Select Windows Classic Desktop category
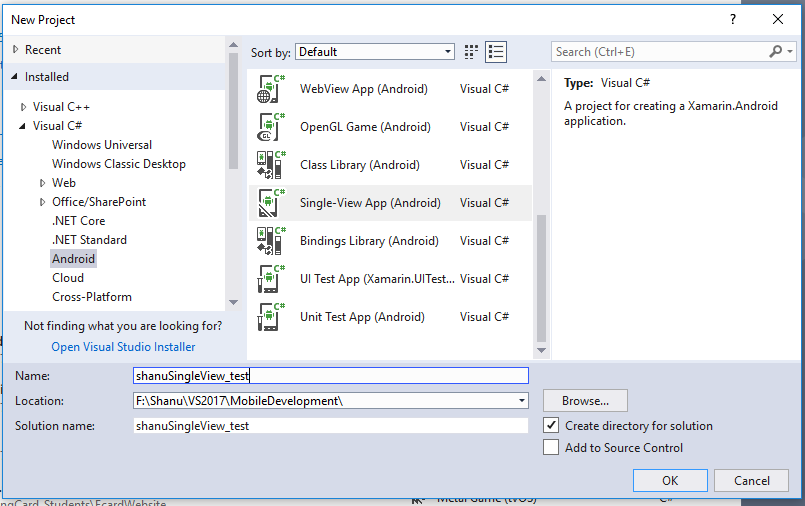Screen dimensions: 805x506 click(x=119, y=164)
